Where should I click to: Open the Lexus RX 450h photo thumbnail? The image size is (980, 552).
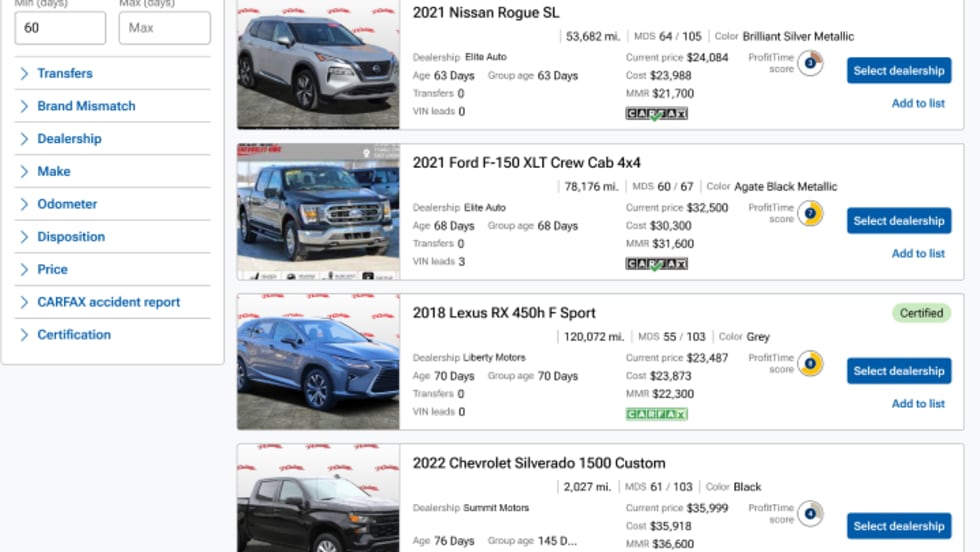click(318, 362)
